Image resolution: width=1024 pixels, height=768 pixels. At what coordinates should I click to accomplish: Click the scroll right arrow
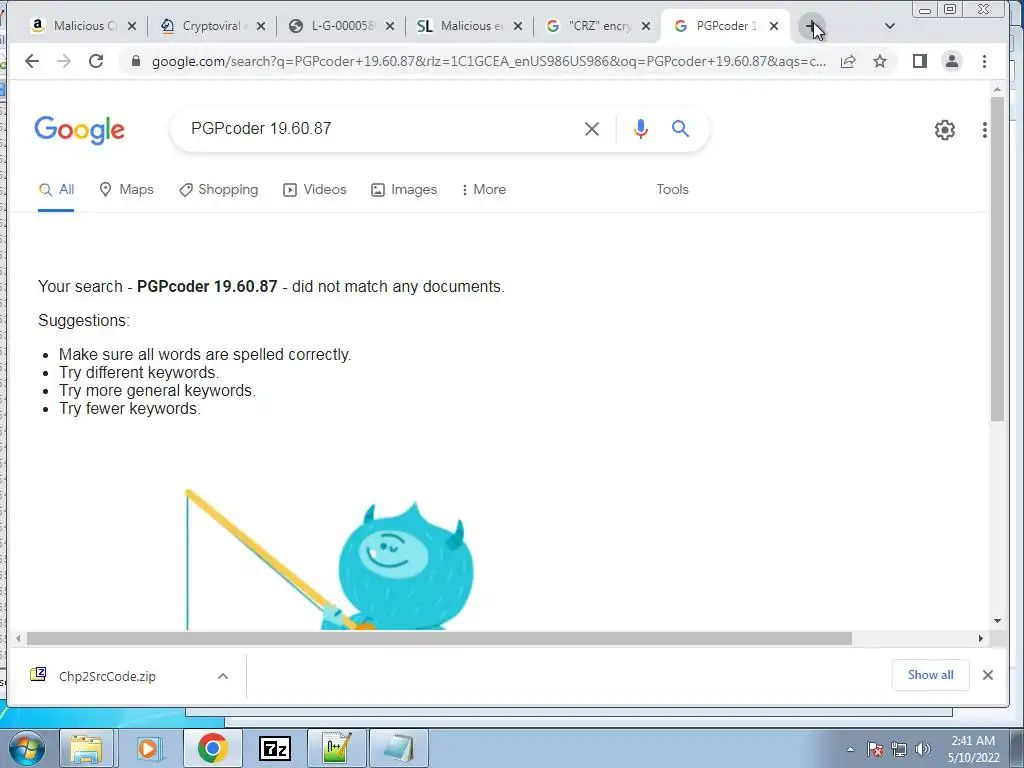click(x=980, y=639)
